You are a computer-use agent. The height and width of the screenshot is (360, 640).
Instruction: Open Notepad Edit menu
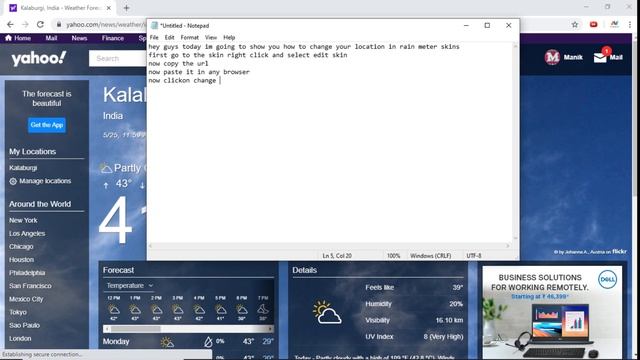[x=169, y=37]
